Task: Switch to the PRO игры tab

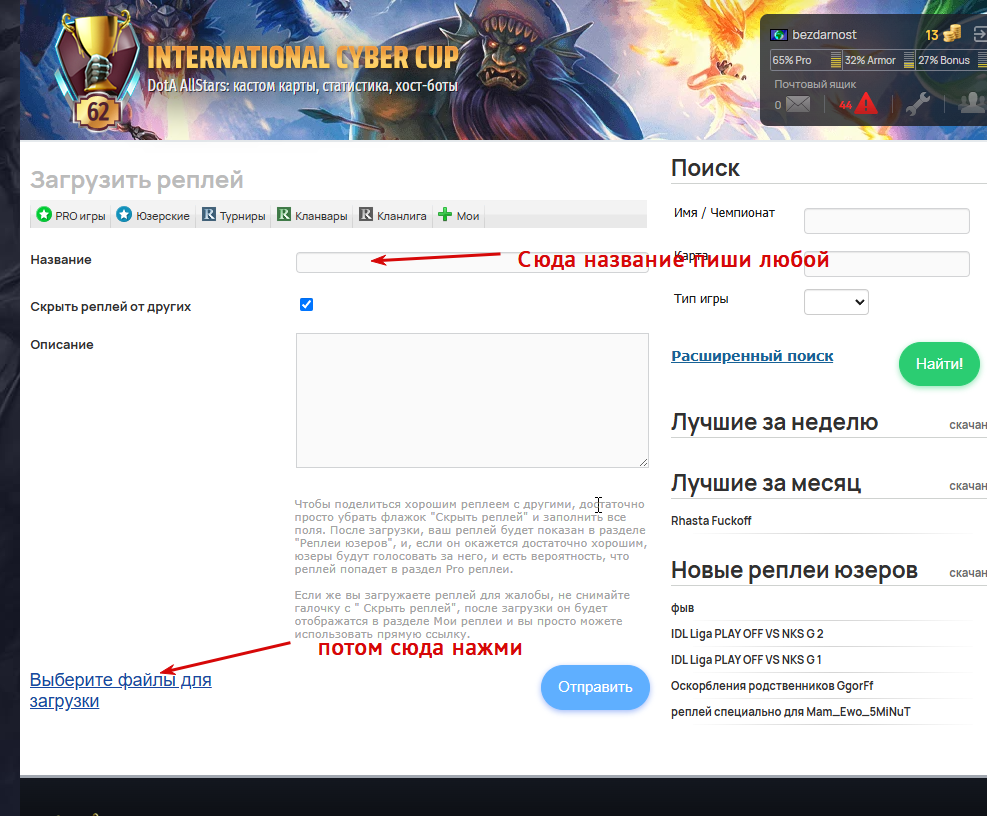Action: coord(71,216)
